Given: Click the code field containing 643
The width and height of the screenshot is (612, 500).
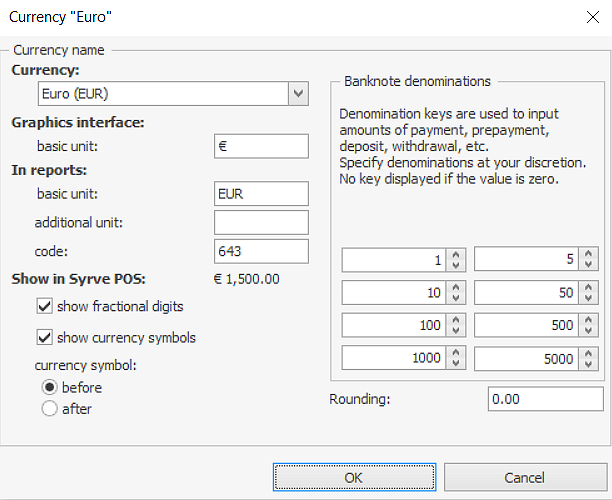Looking at the screenshot, I should click(261, 250).
